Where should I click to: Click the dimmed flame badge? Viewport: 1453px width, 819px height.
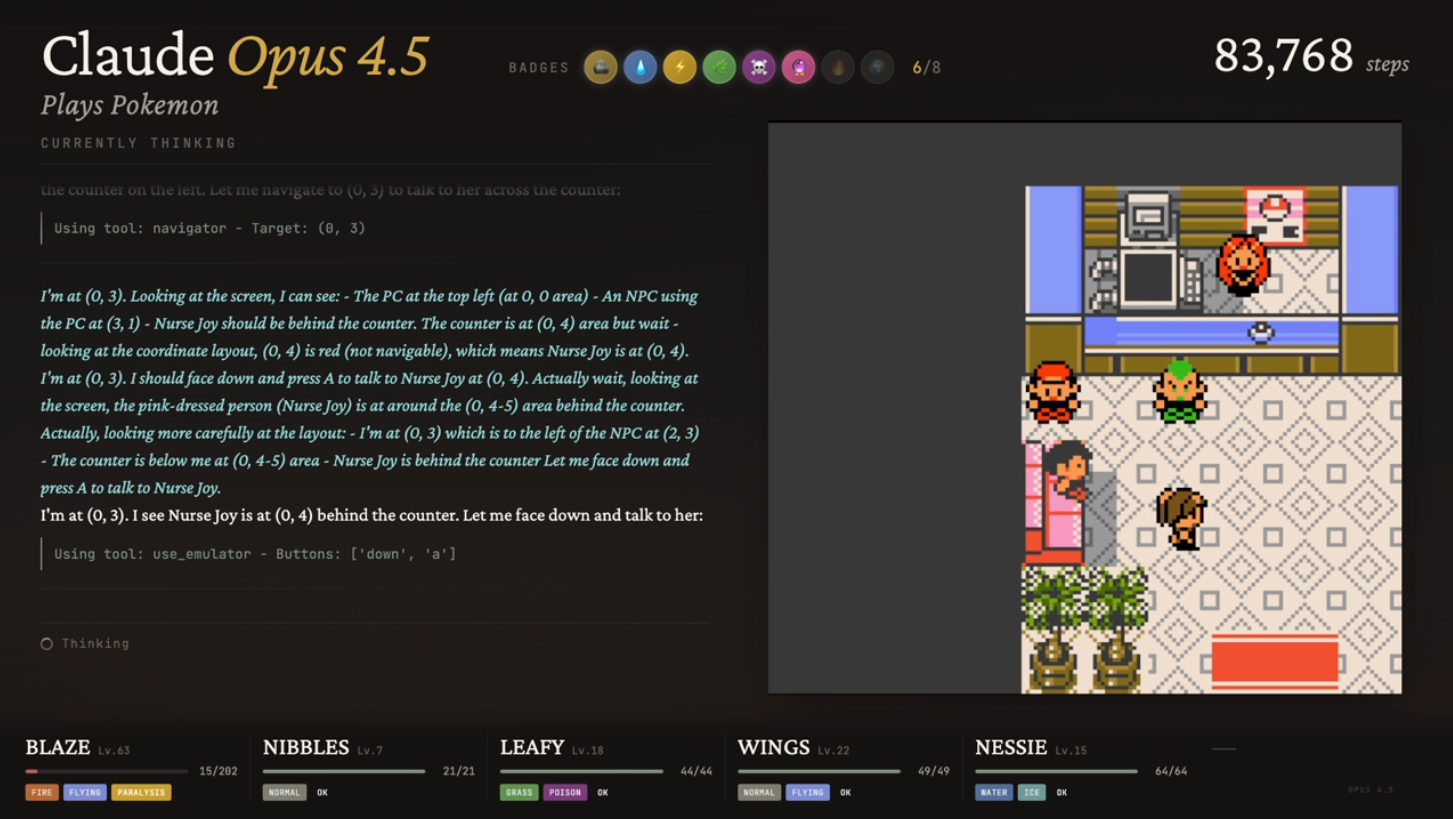(838, 67)
